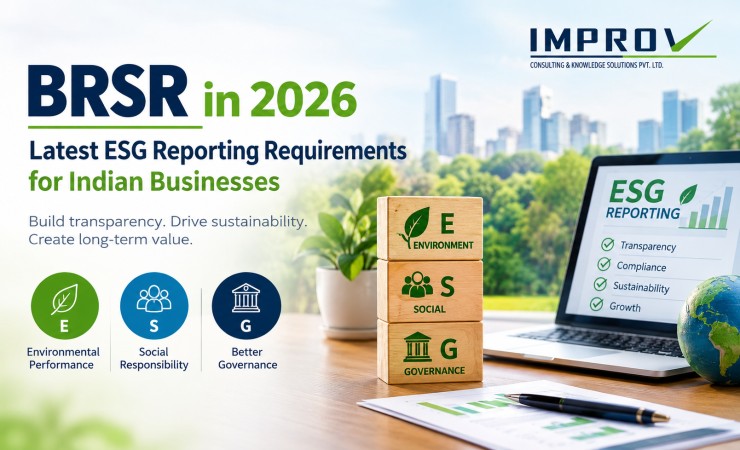Click 'for Indian Businesses' green text

(154, 182)
